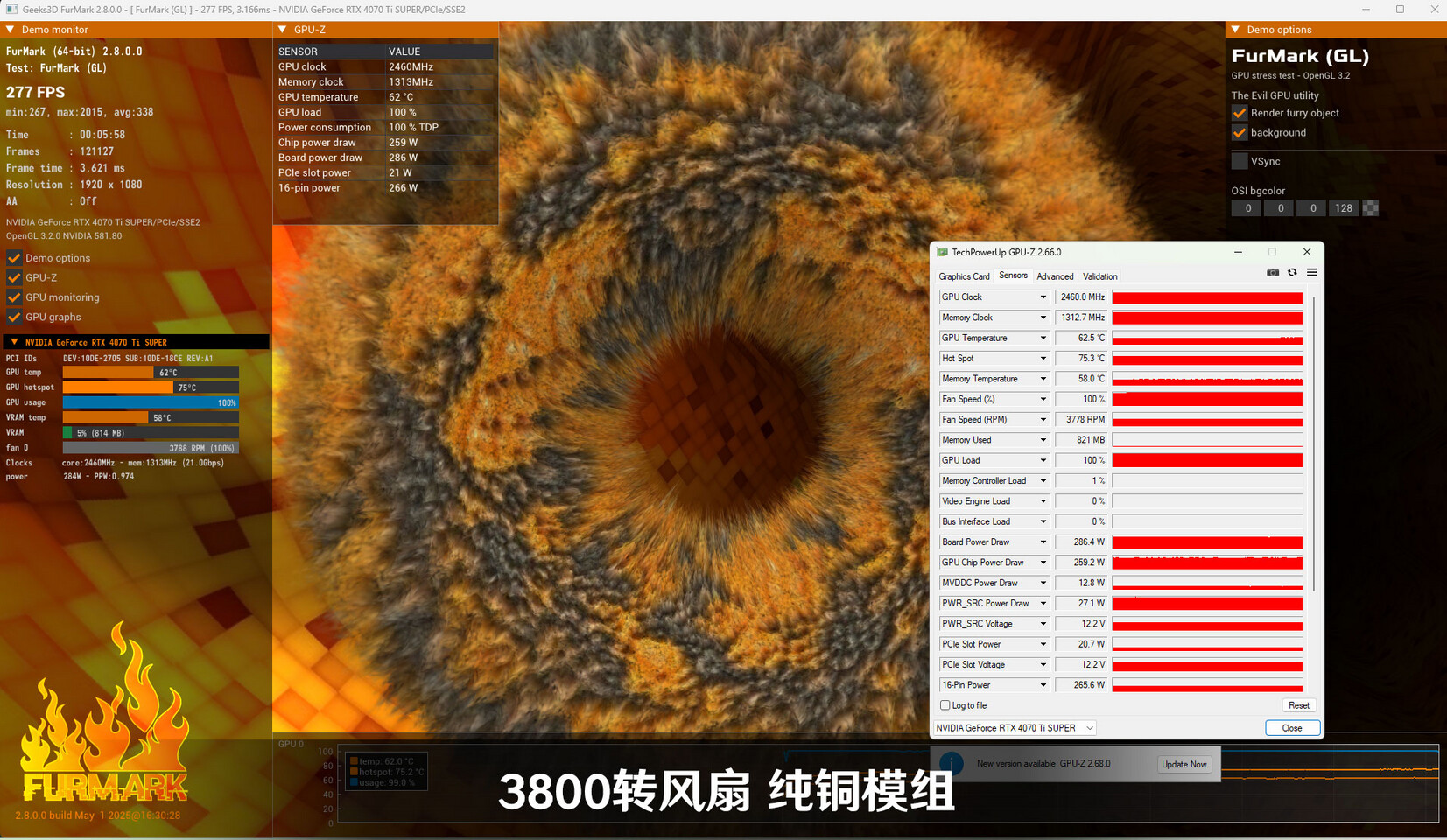Click the OSI bgcolor alpha field showing 128
Image resolution: width=1447 pixels, height=840 pixels.
point(1343,208)
